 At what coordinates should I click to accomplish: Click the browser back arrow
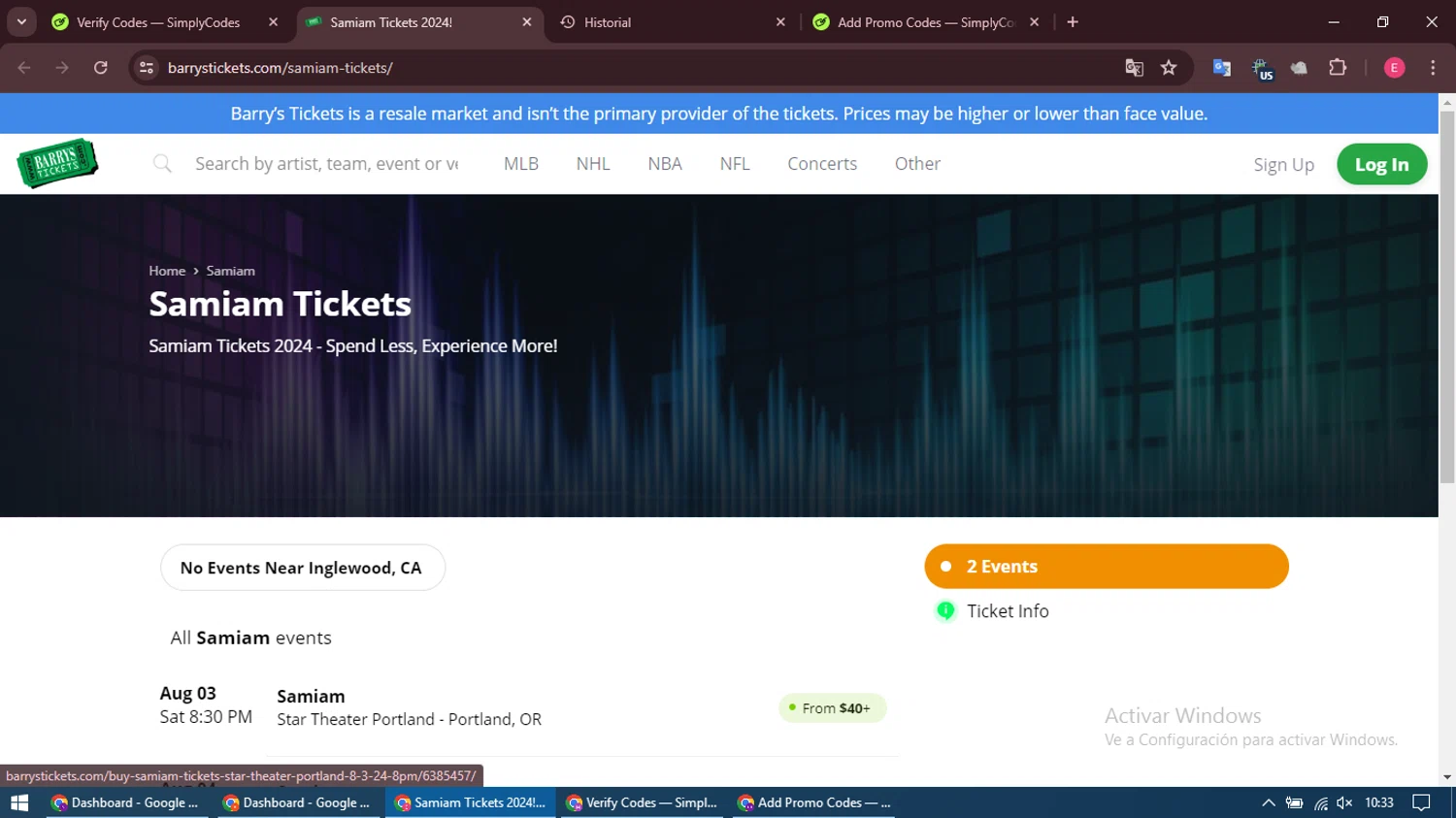coord(24,68)
